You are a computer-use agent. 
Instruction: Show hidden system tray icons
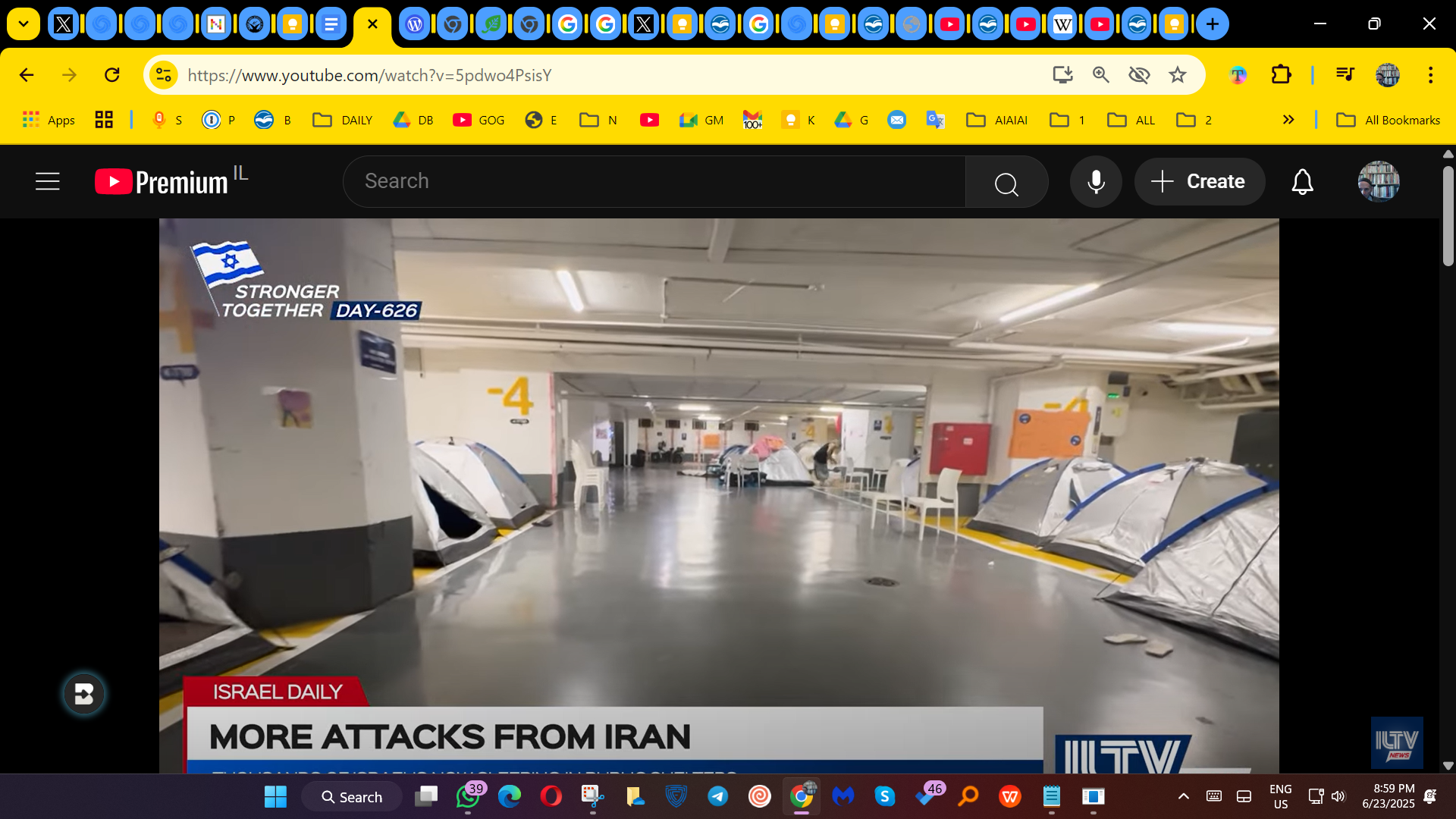click(1183, 796)
